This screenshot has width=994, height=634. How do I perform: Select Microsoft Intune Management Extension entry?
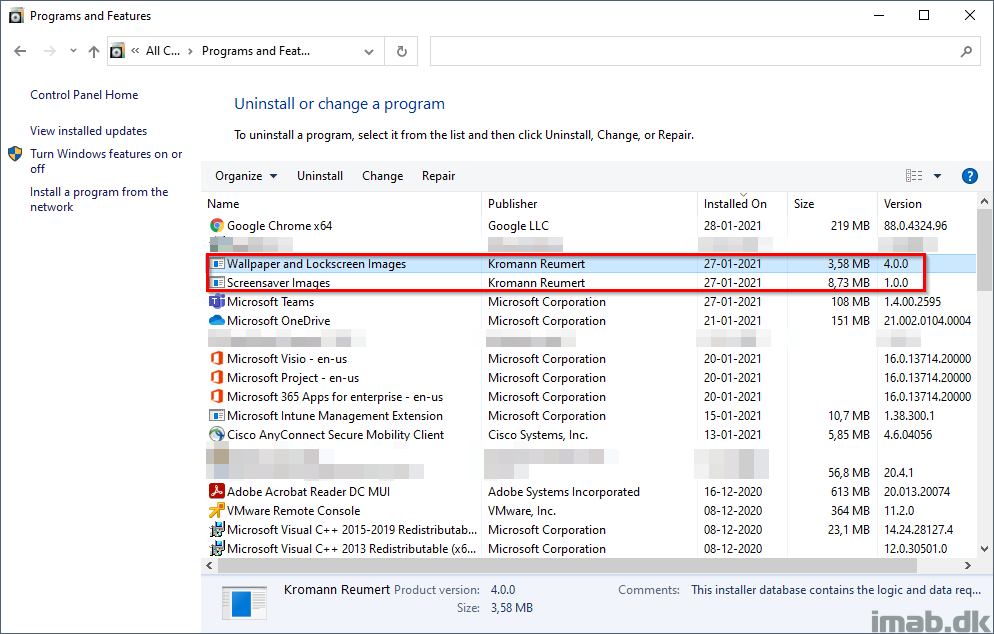335,416
